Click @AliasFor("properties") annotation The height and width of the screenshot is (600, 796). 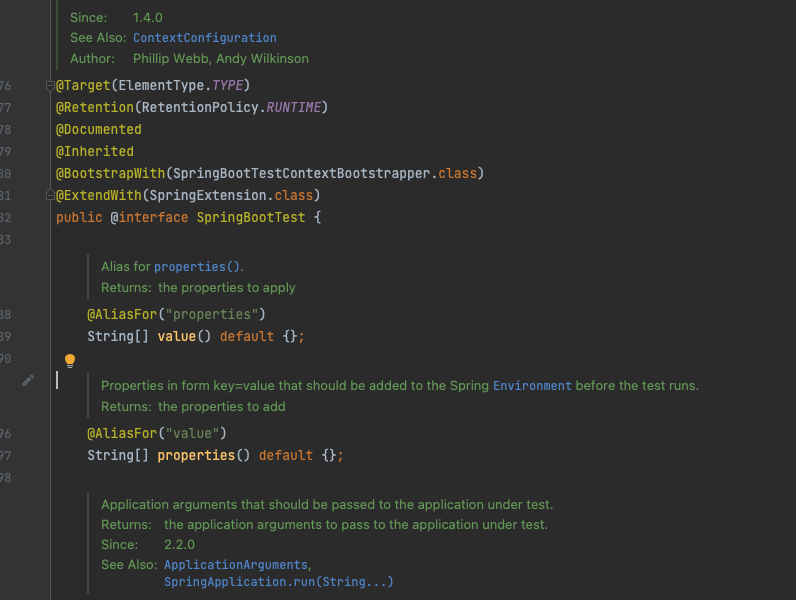(176, 315)
